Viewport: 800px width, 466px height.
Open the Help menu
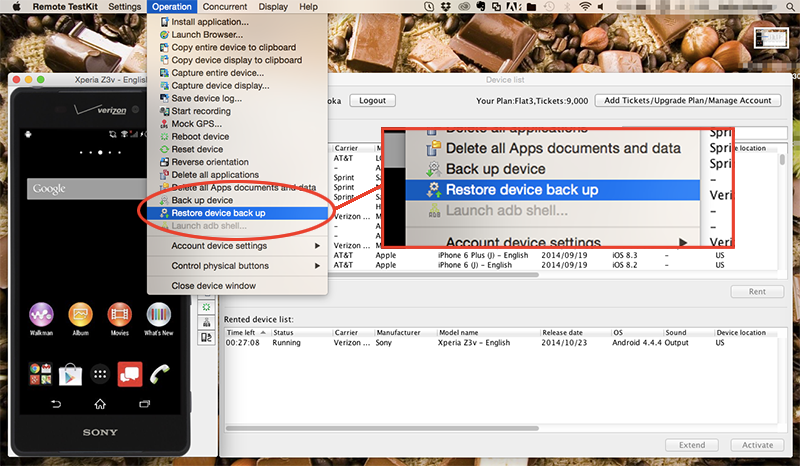click(x=308, y=7)
